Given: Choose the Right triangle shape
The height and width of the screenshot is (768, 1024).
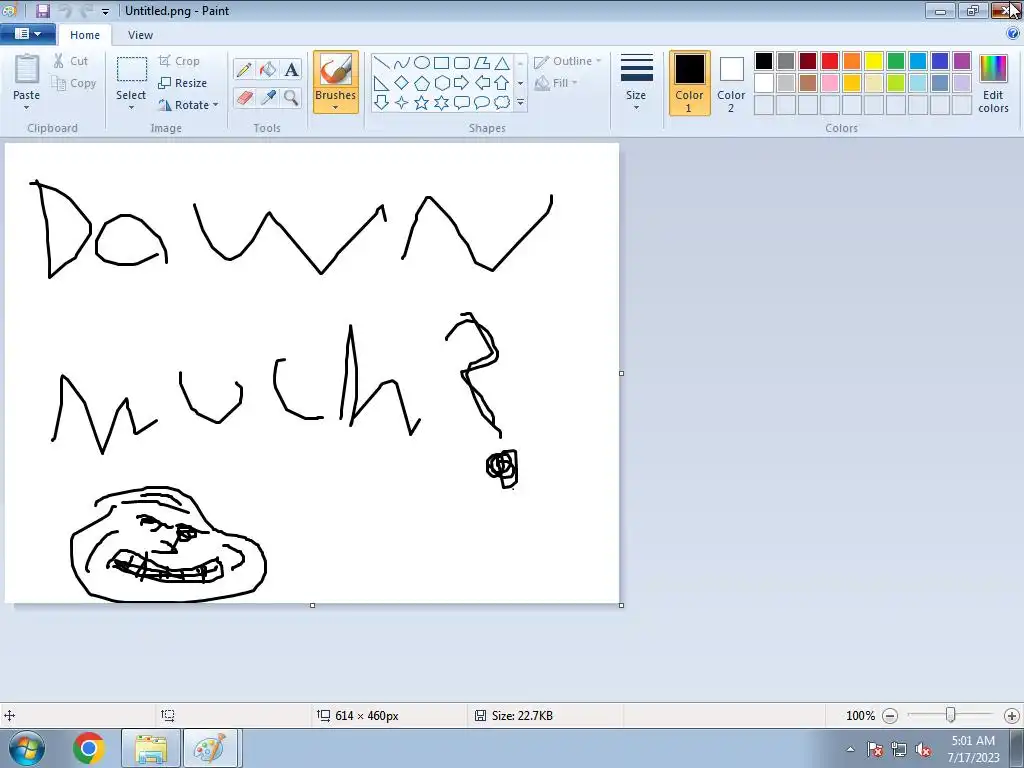Looking at the screenshot, I should pyautogui.click(x=381, y=83).
